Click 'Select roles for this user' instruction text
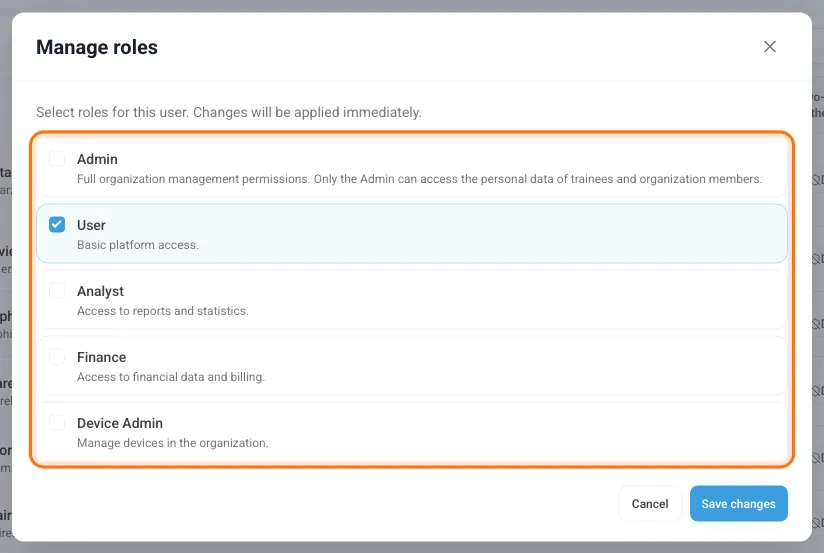824x553 pixels. pyautogui.click(x=229, y=112)
